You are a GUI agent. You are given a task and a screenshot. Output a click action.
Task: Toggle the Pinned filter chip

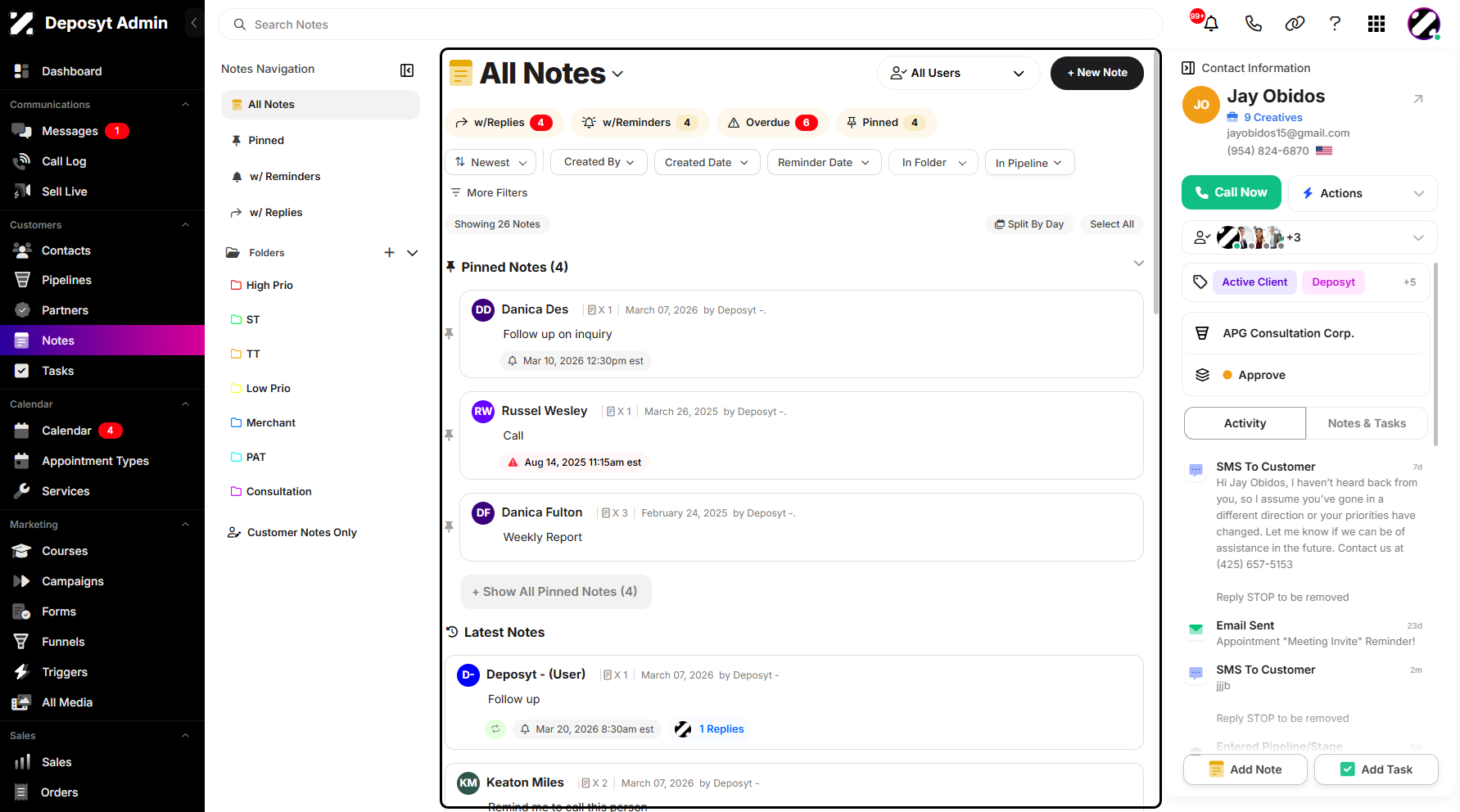click(x=886, y=123)
